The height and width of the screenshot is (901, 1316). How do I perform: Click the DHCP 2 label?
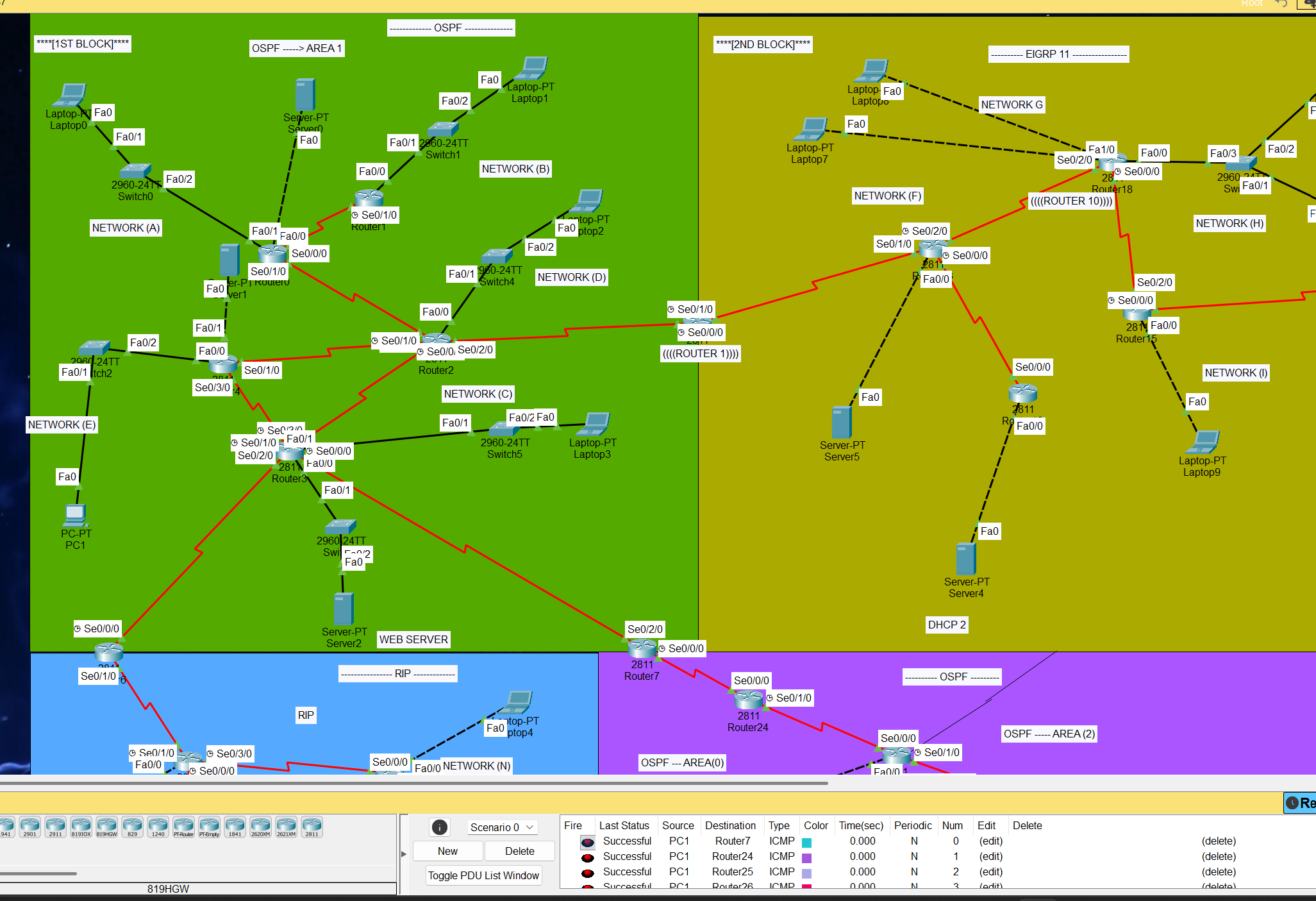pos(947,625)
